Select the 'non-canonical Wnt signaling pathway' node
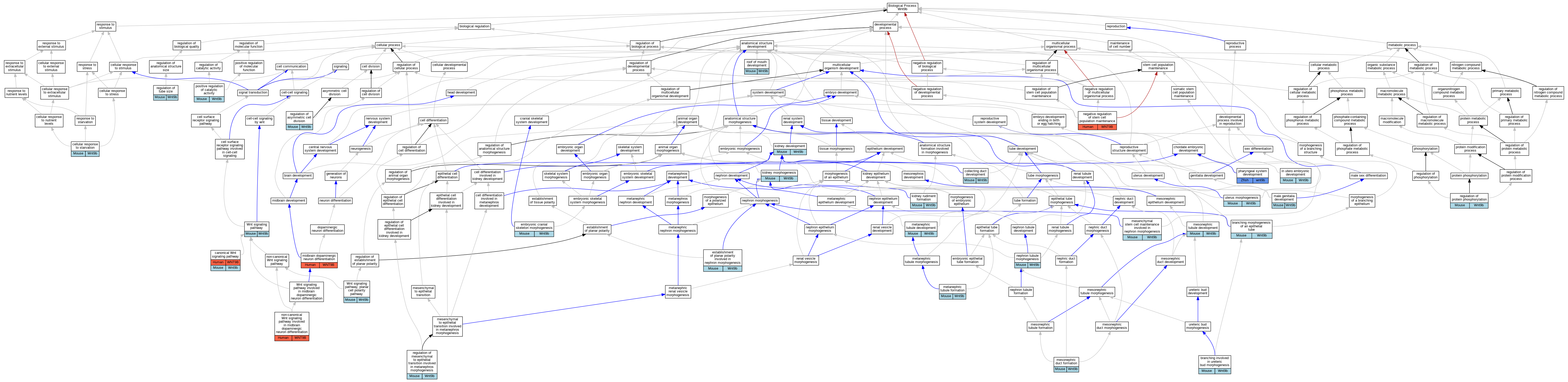1568x382 pixels. click(277, 260)
